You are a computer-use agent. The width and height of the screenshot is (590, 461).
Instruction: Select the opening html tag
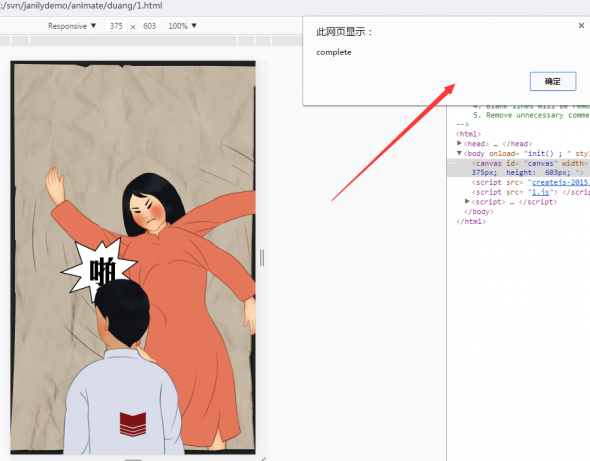coord(468,134)
